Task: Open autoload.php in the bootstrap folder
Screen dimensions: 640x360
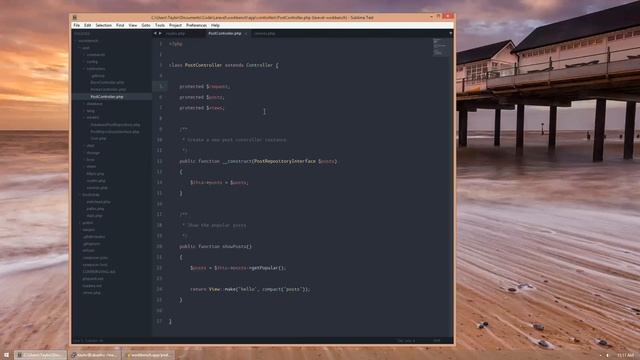Action: click(x=98, y=202)
